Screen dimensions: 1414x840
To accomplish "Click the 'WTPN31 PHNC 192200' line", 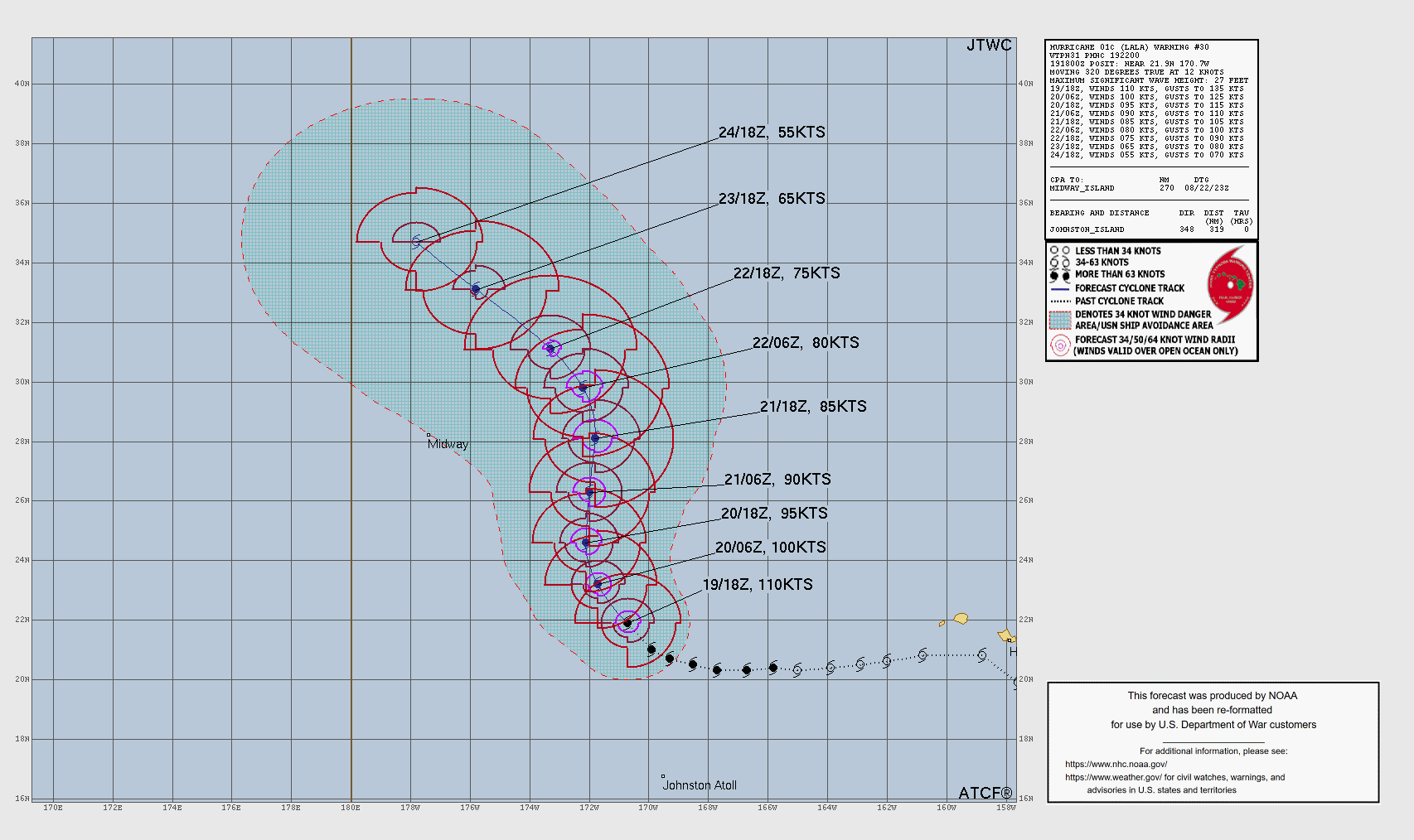I will [1095, 56].
